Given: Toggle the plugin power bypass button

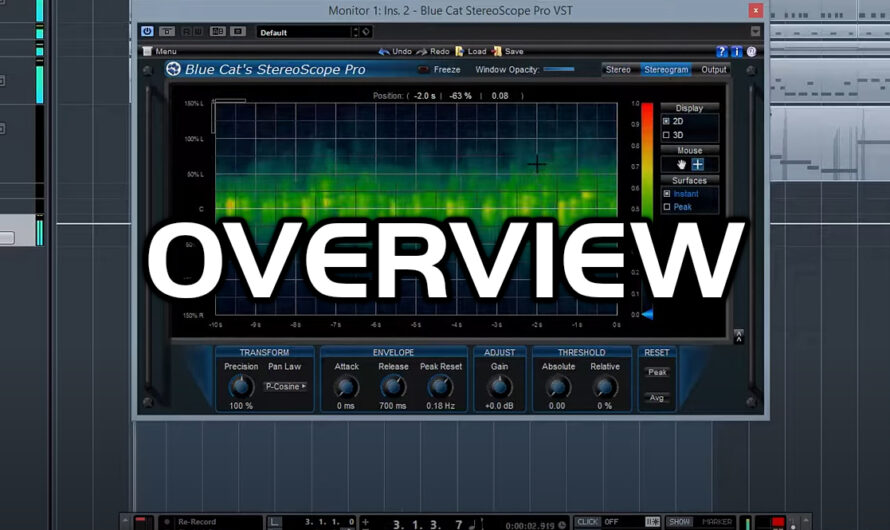Looking at the screenshot, I should pos(147,31).
